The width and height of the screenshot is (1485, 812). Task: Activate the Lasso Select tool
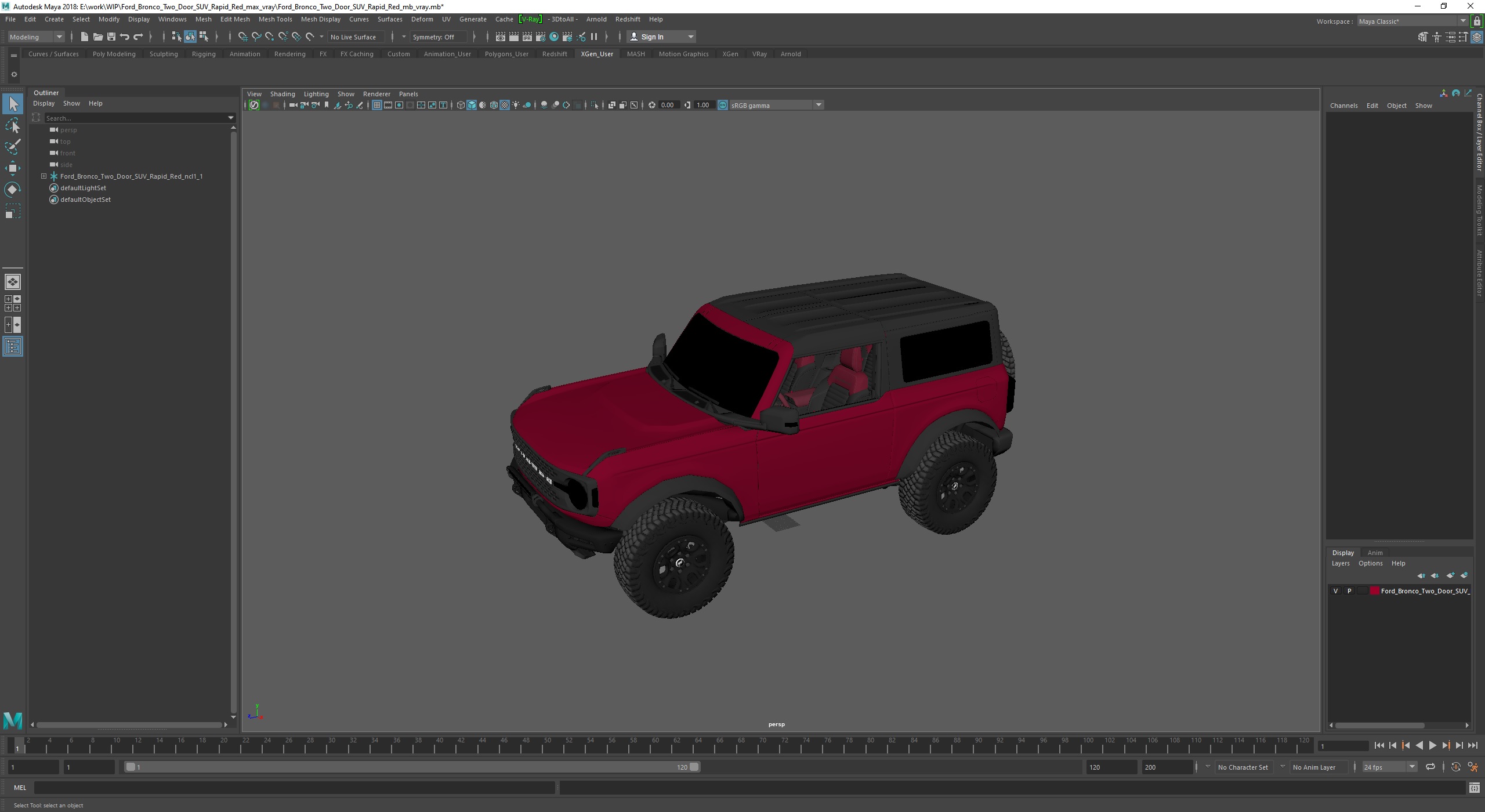(x=13, y=126)
